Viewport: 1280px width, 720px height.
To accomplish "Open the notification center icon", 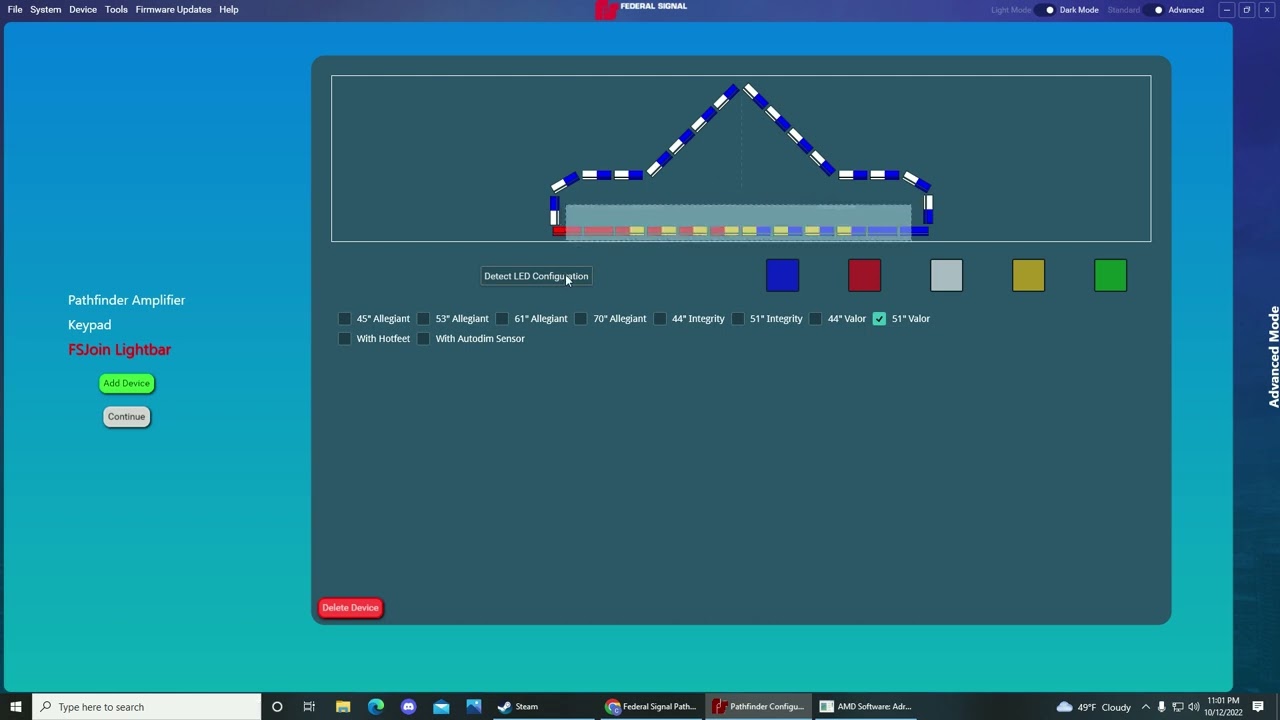I will [1259, 707].
